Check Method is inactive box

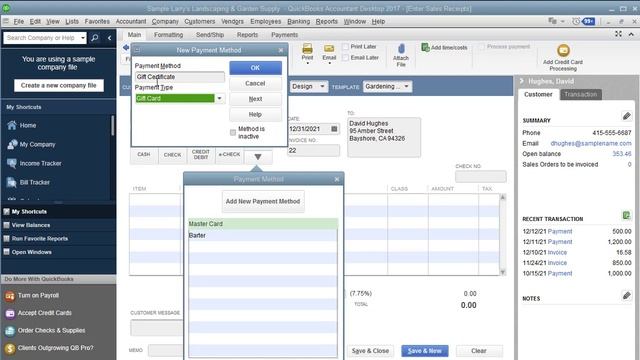(233, 133)
